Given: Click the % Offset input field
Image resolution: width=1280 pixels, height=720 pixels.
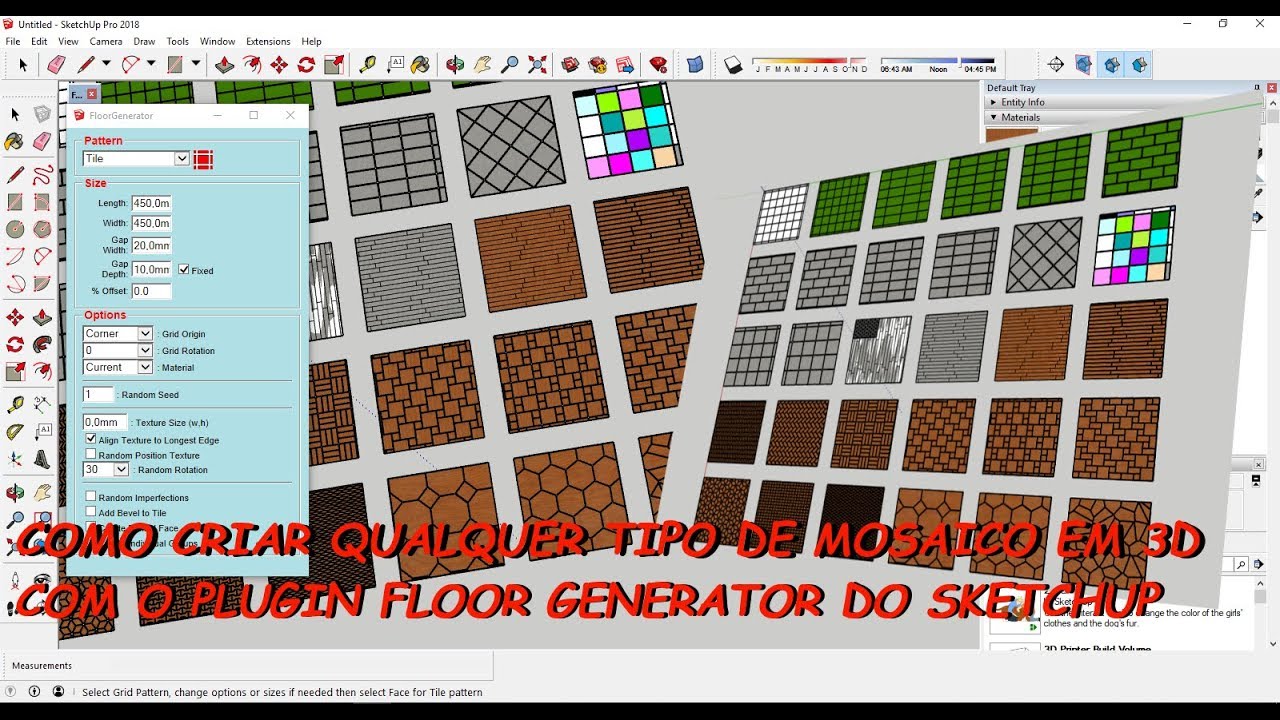Looking at the screenshot, I should (x=151, y=291).
